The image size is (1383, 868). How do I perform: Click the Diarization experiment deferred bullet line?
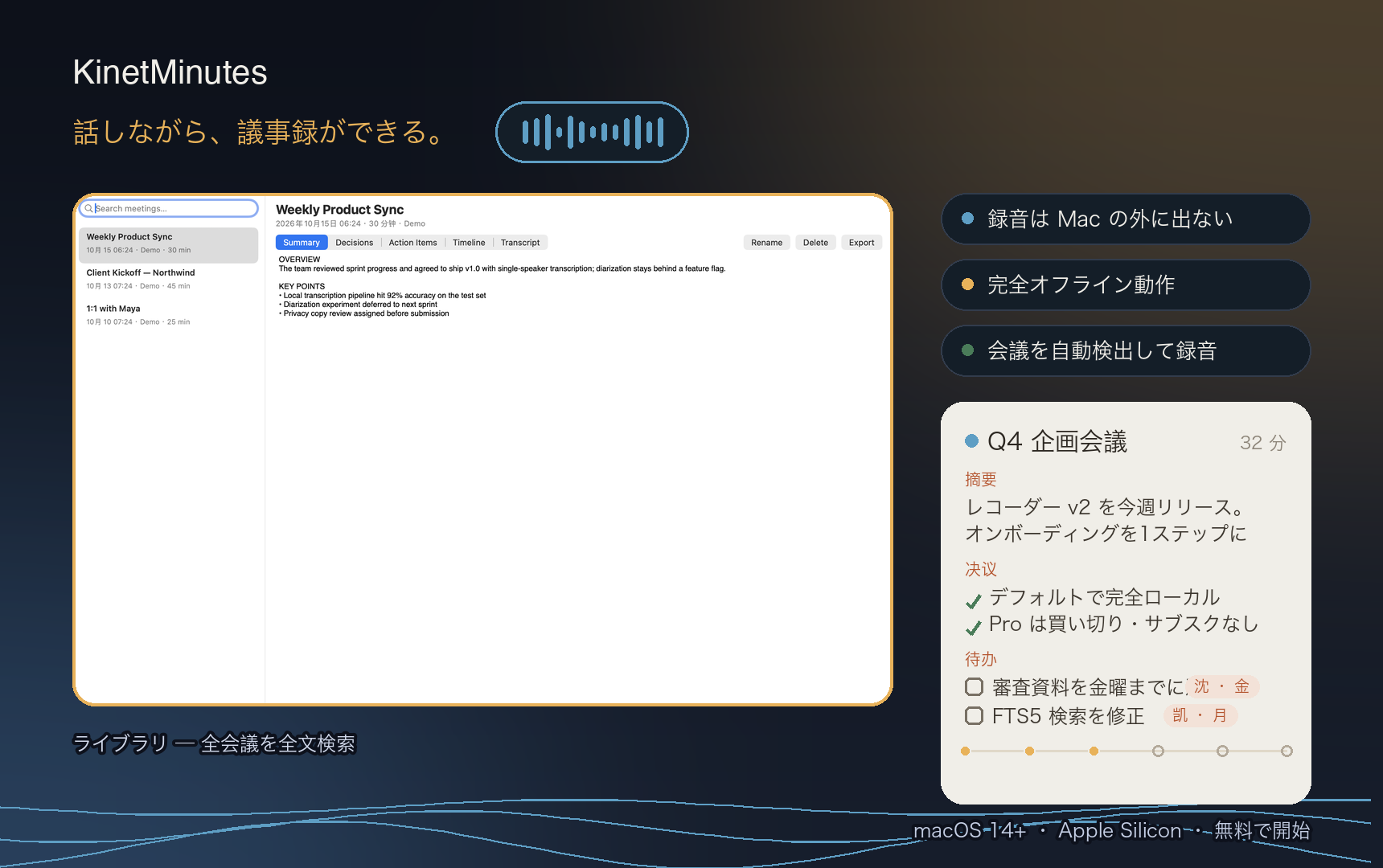[359, 305]
